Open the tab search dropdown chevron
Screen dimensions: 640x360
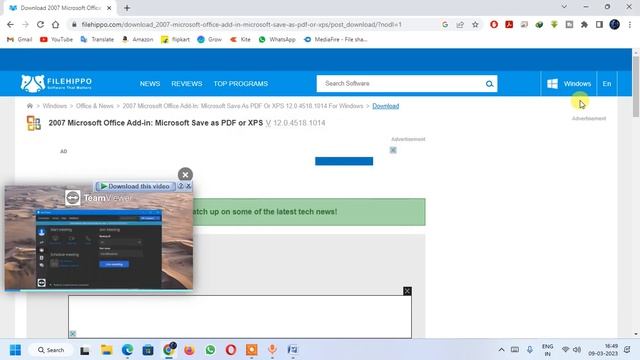(564, 7)
